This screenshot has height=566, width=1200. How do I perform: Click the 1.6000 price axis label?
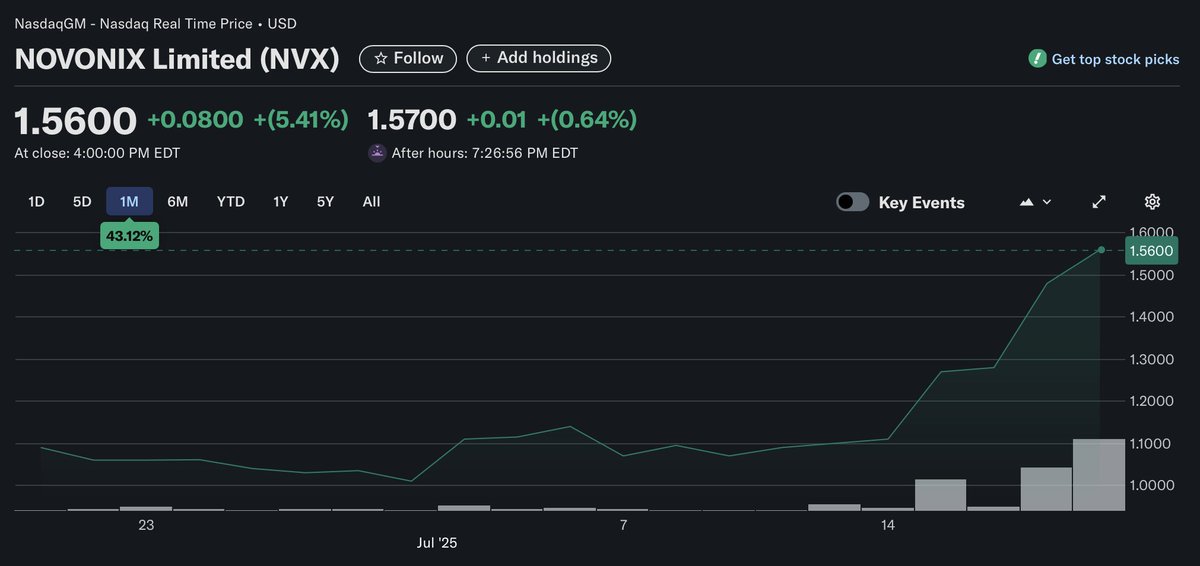(x=1153, y=232)
